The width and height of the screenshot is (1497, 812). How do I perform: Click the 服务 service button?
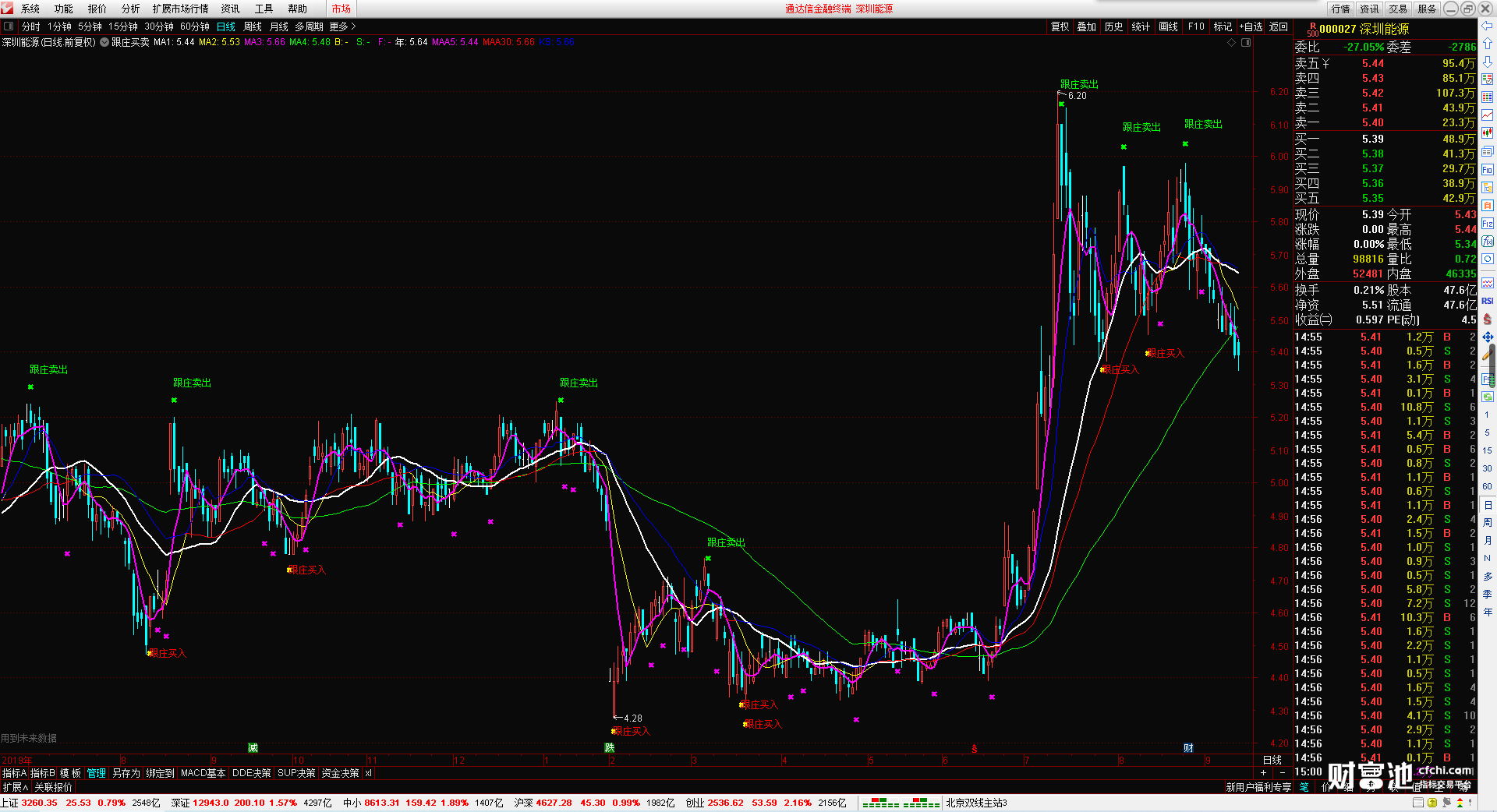pyautogui.click(x=1427, y=9)
